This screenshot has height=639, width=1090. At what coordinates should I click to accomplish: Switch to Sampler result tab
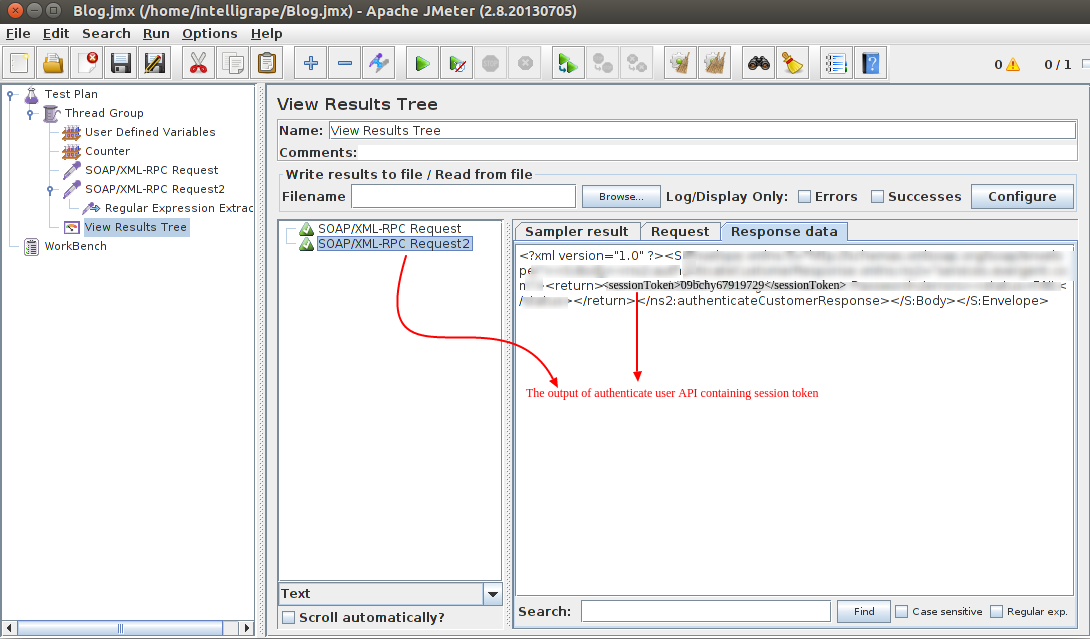coord(576,232)
